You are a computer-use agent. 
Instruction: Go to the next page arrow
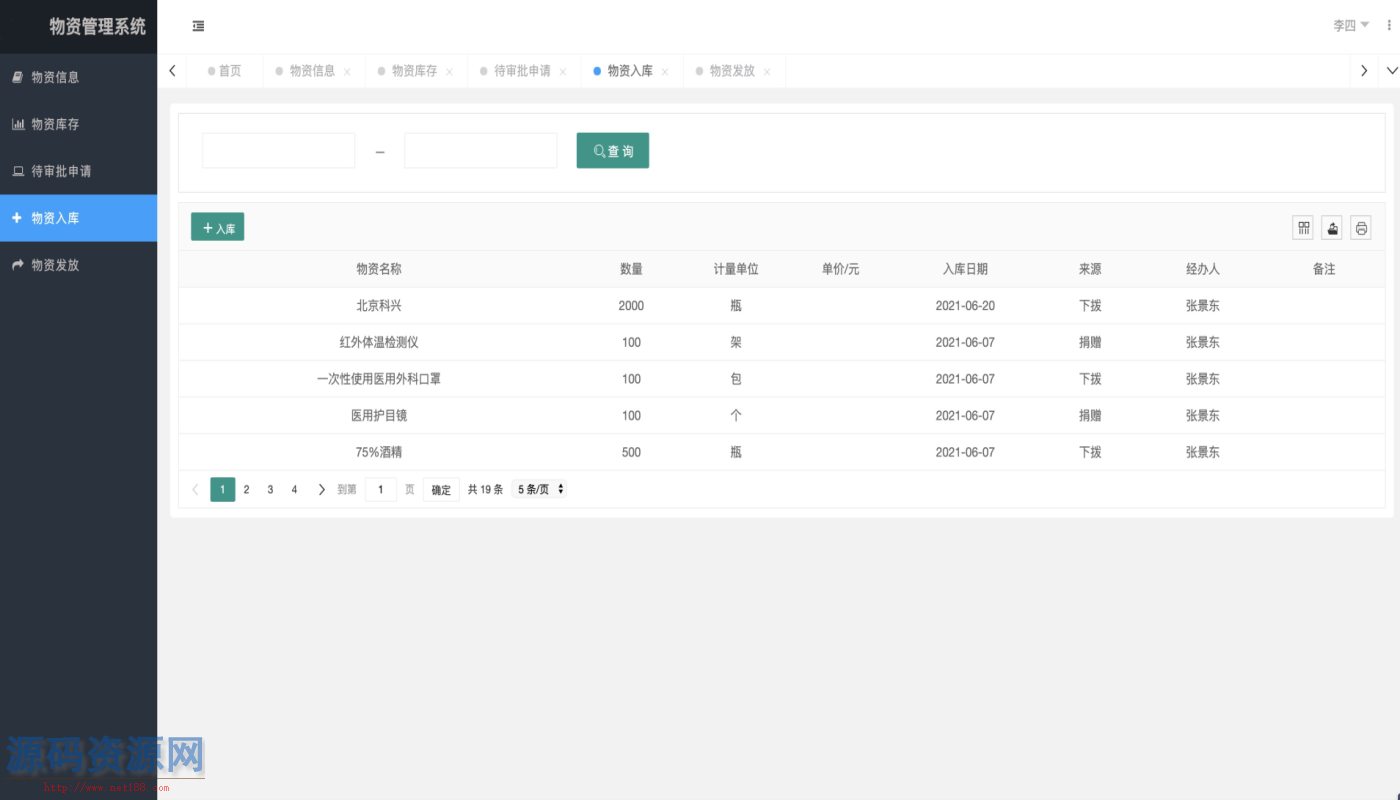(x=321, y=489)
